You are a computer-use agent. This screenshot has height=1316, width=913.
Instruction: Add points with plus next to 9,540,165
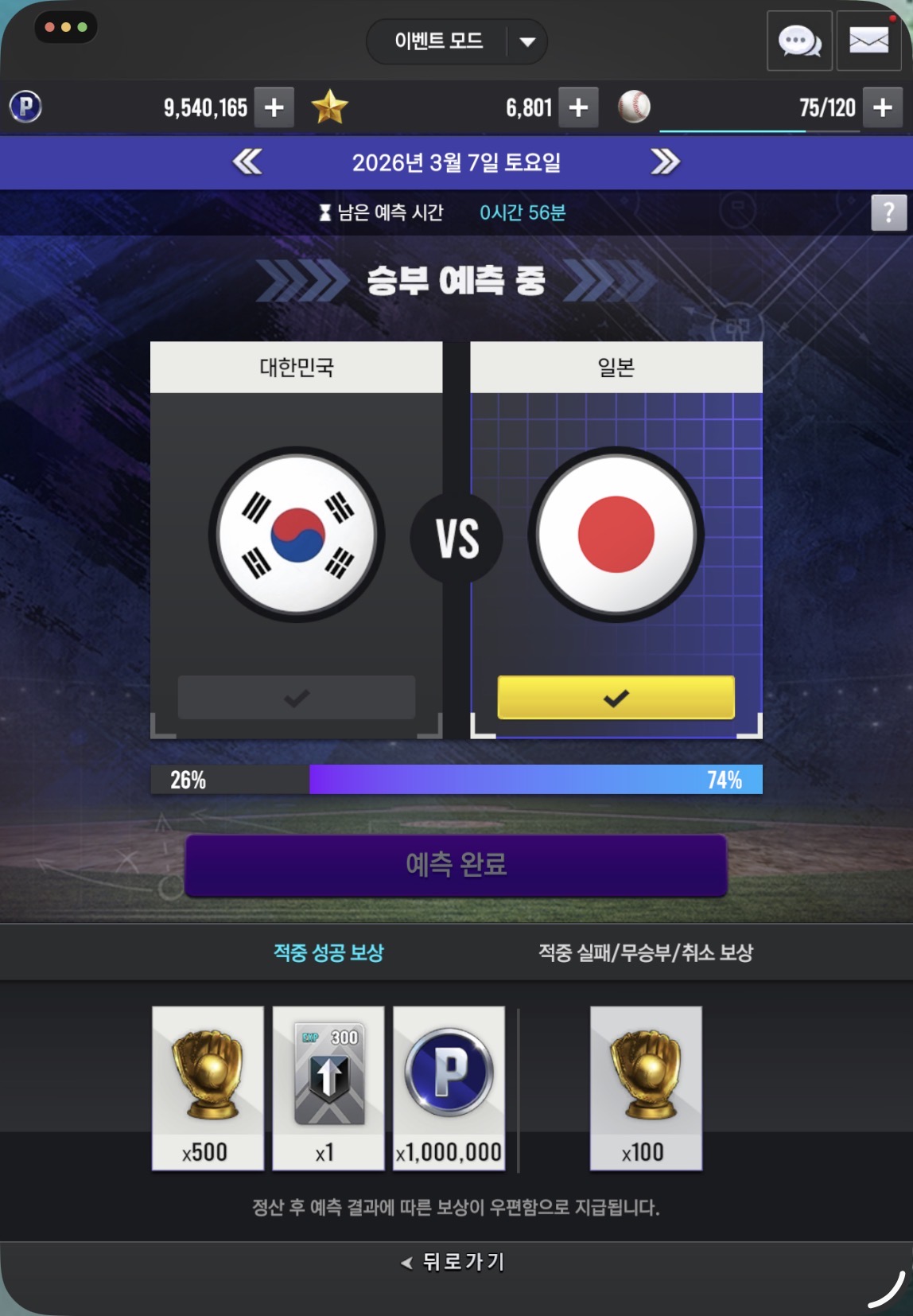point(274,107)
